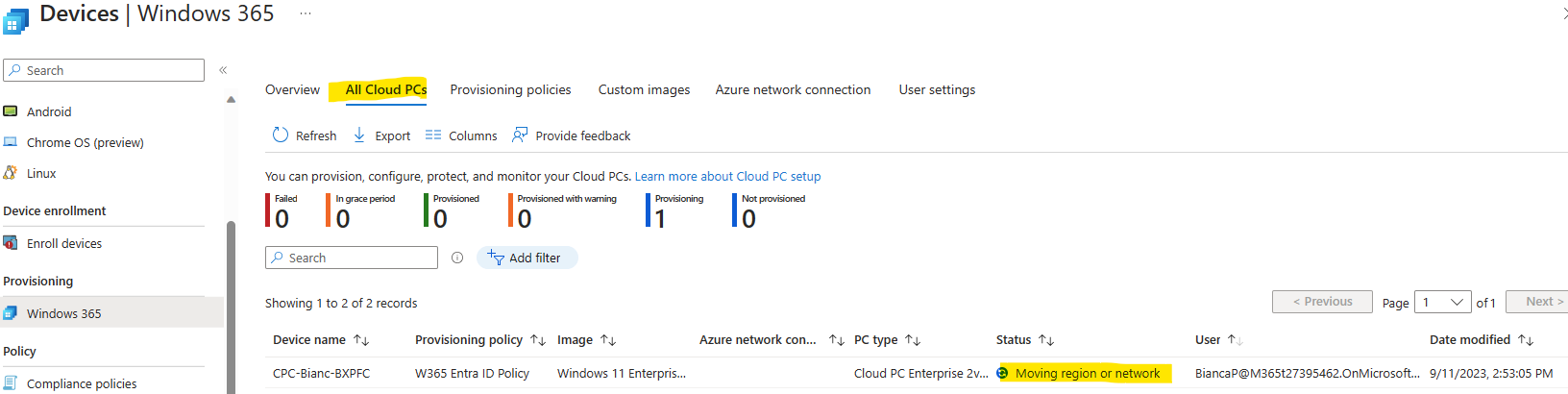
Task: Export the Cloud PC list
Action: click(381, 135)
